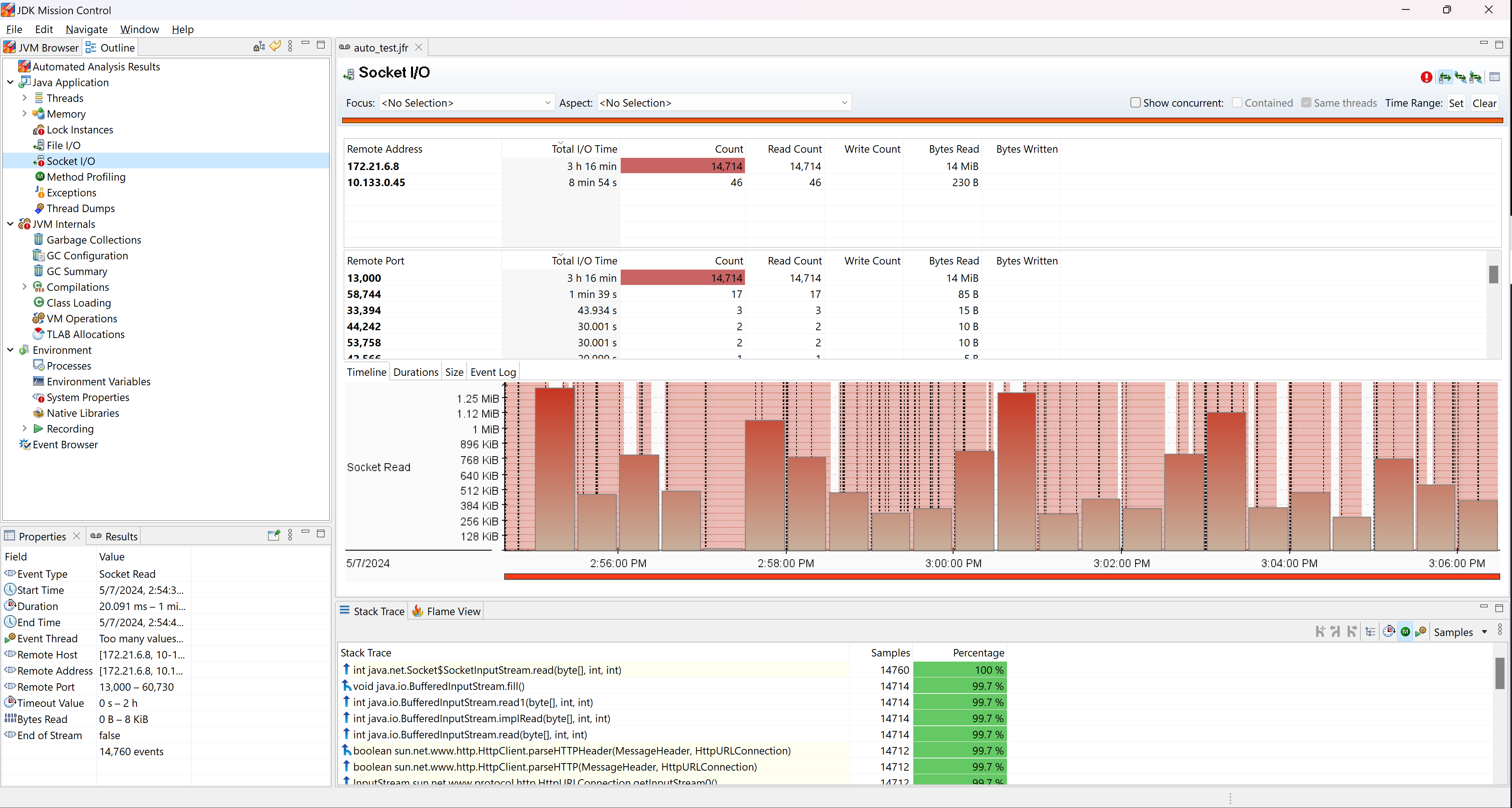Image resolution: width=1512 pixels, height=808 pixels.
Task: Click the red analysis warning icon
Action: click(1426, 77)
